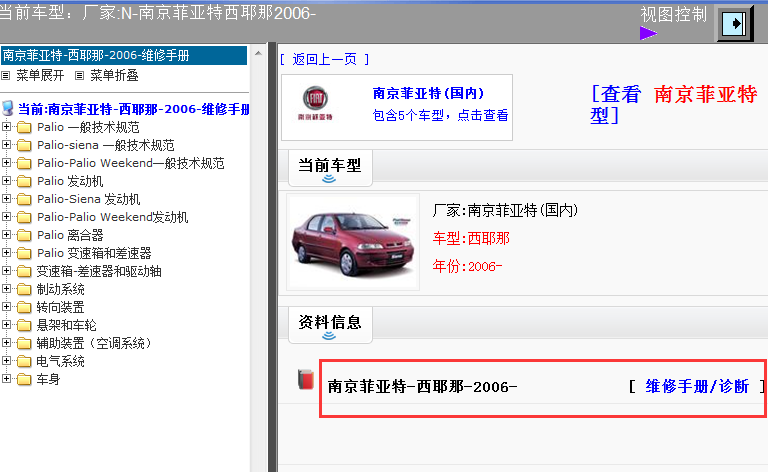Open the 当前车型 tab
768x472 pixels.
click(330, 168)
